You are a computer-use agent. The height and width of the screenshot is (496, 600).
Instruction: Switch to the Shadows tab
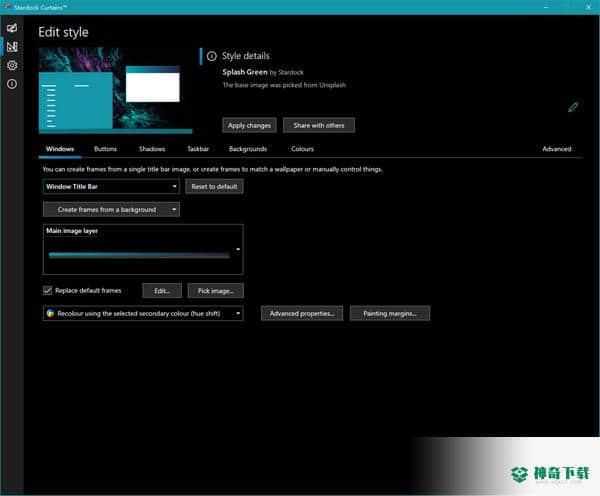152,149
